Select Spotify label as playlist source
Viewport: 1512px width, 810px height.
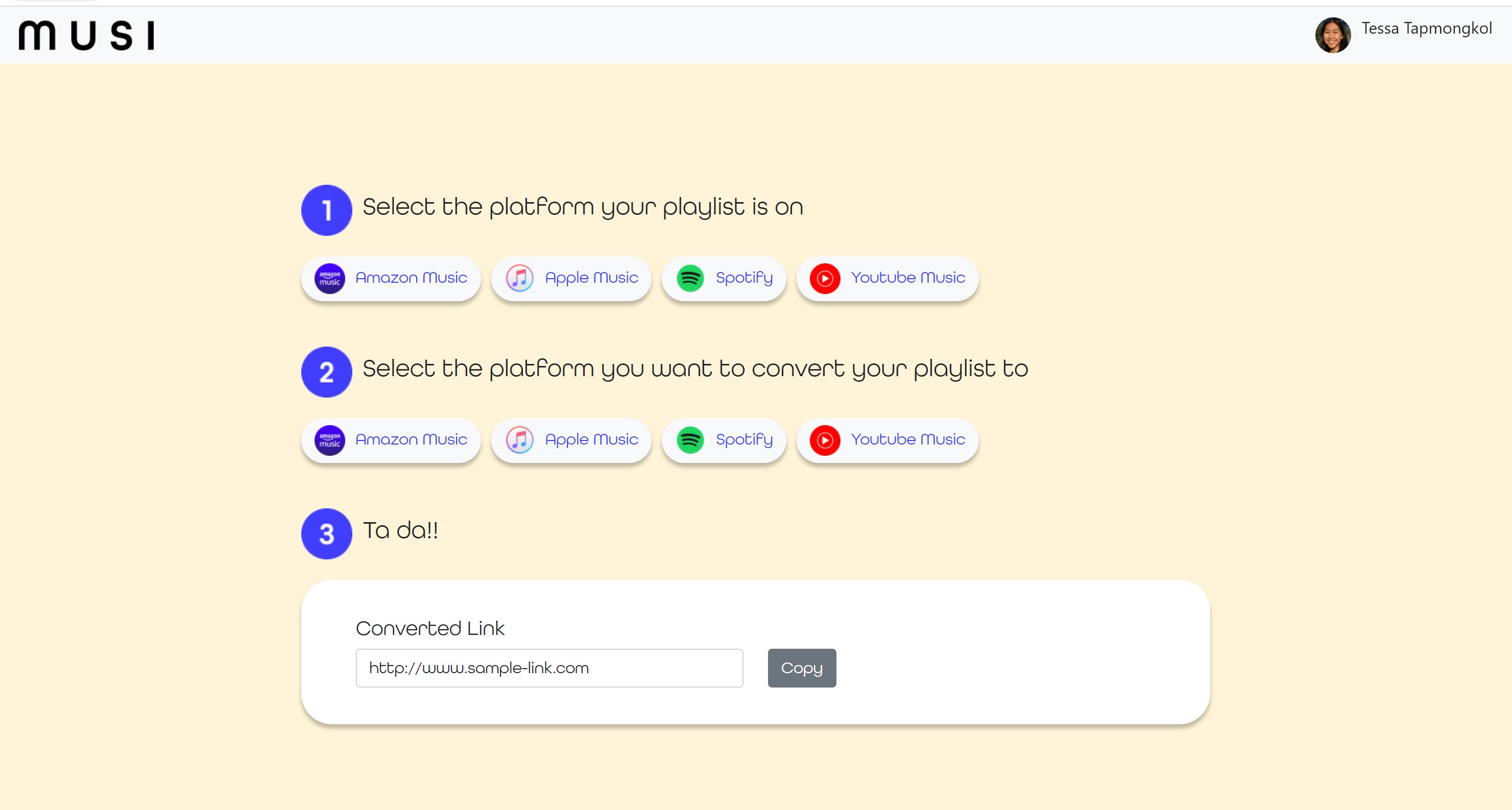click(x=743, y=278)
